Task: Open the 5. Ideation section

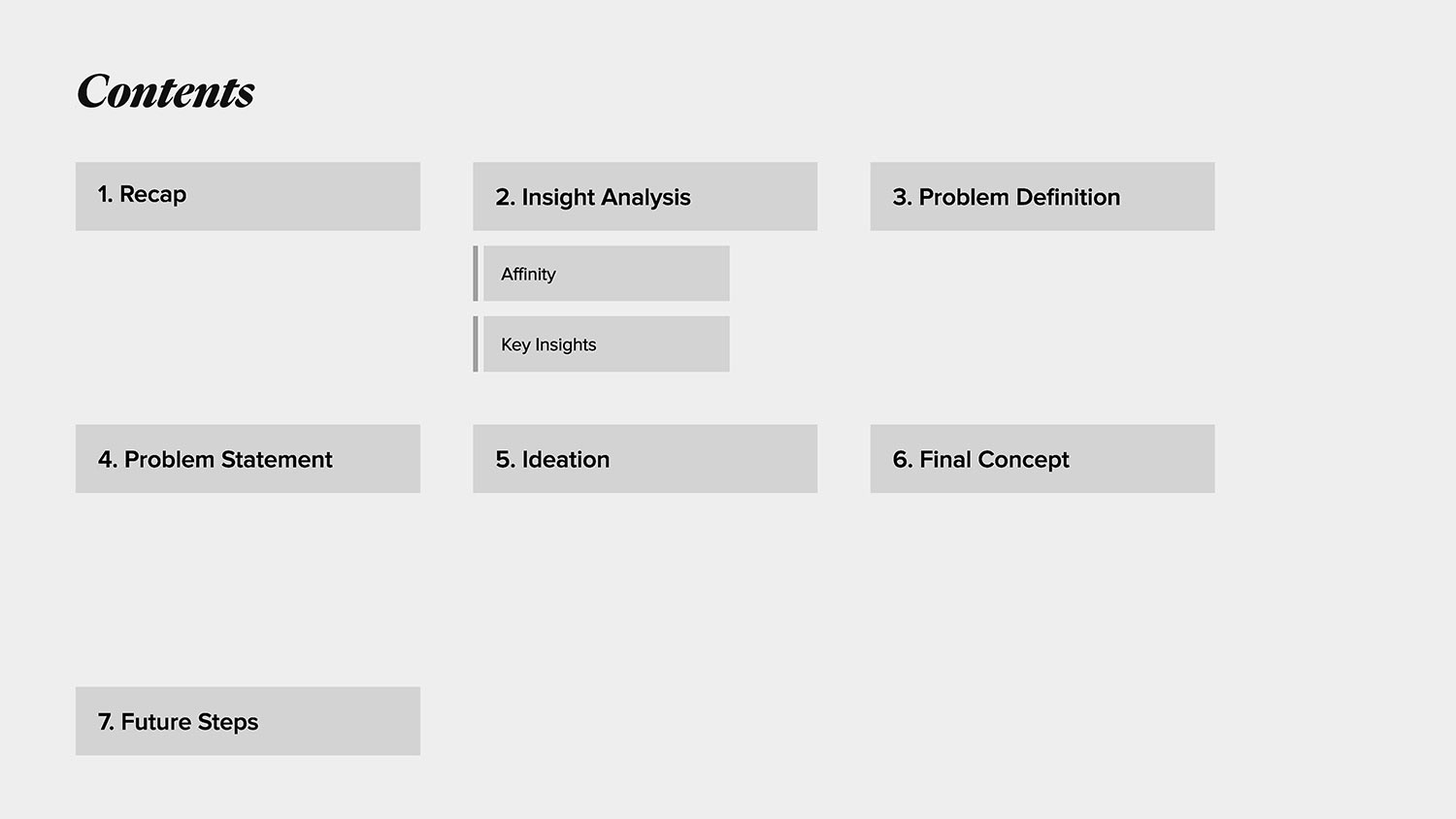Action: point(645,458)
